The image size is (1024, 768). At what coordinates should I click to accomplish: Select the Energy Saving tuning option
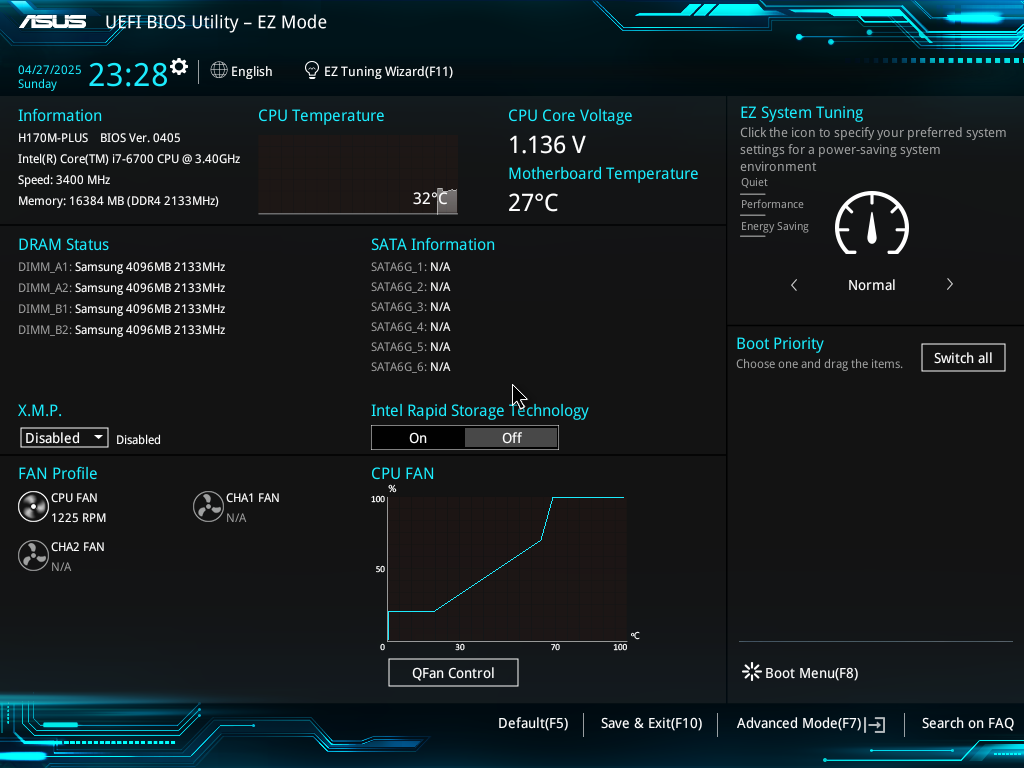coord(775,227)
